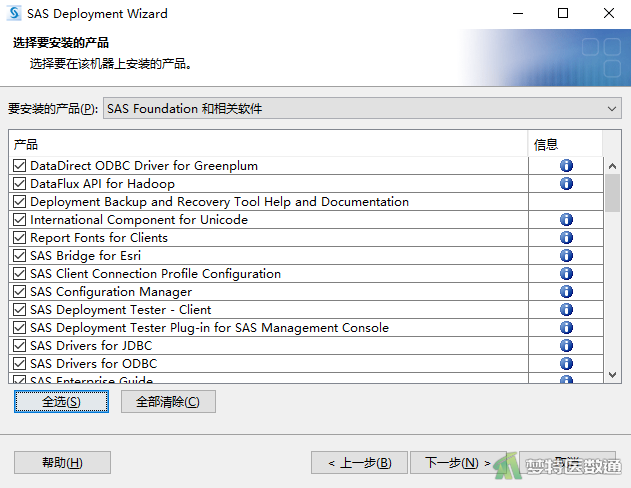Maximize the SAS Deployment Wizard window
This screenshot has width=631, height=488.
563,13
